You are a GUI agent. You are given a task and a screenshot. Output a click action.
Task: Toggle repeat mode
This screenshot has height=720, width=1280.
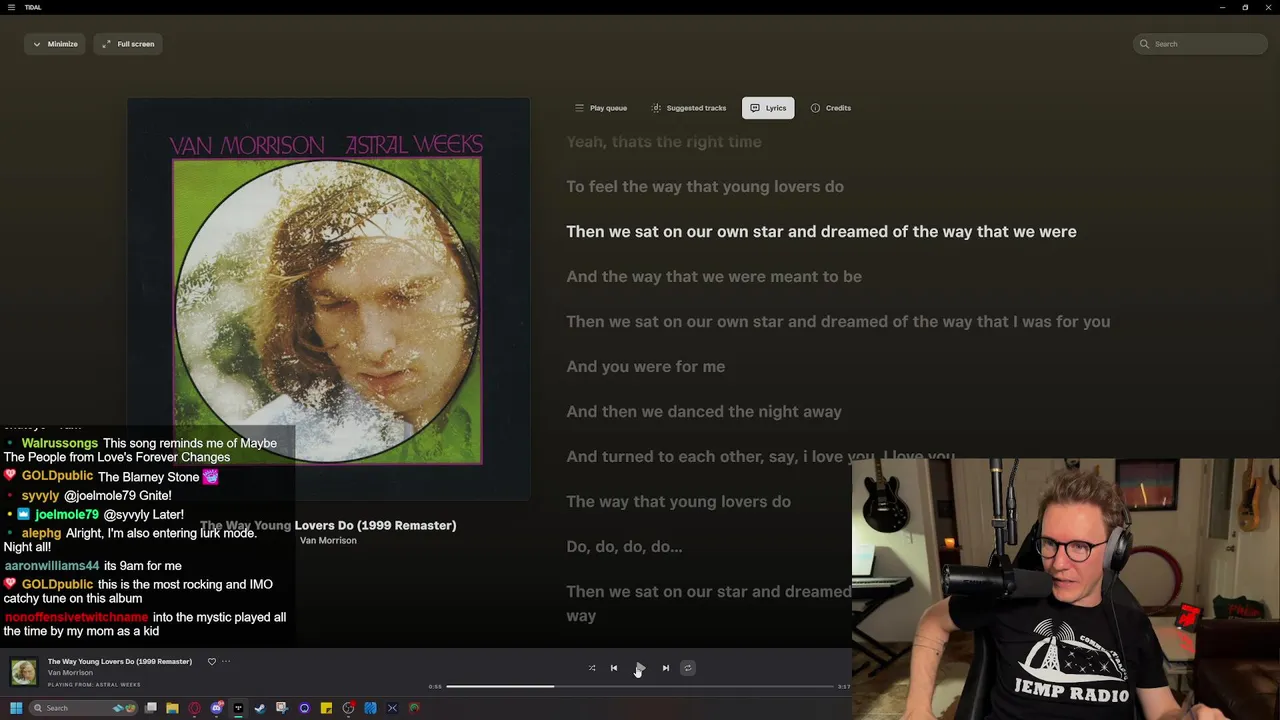tap(688, 668)
